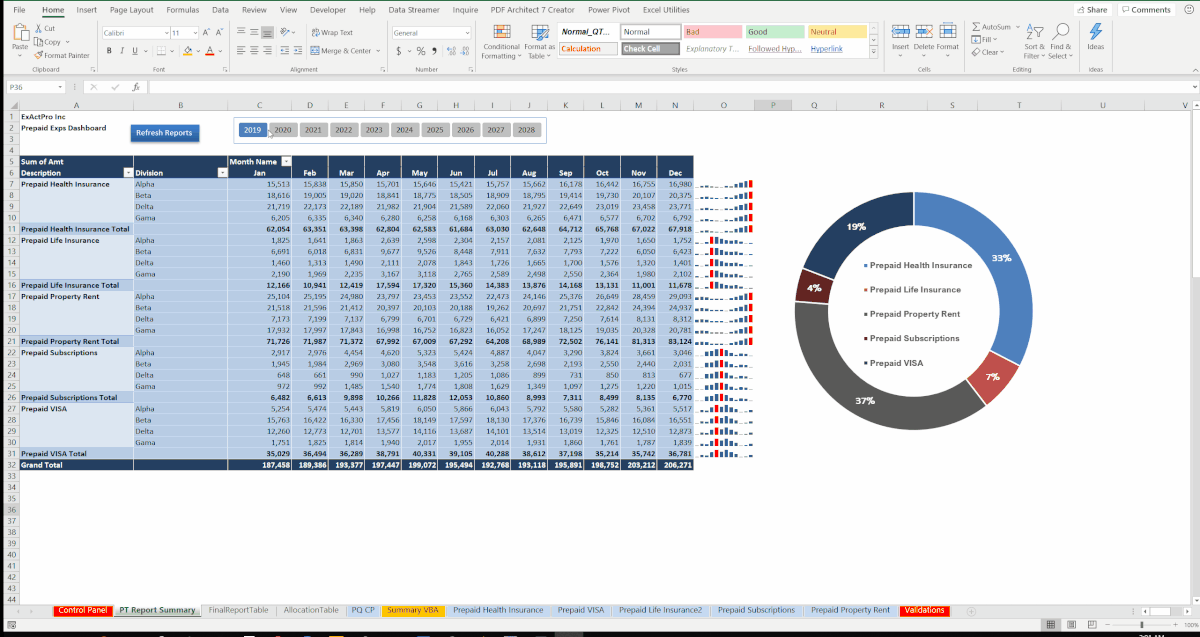The width and height of the screenshot is (1200, 637).
Task: Open the Font Color swatch
Action: coord(209,50)
